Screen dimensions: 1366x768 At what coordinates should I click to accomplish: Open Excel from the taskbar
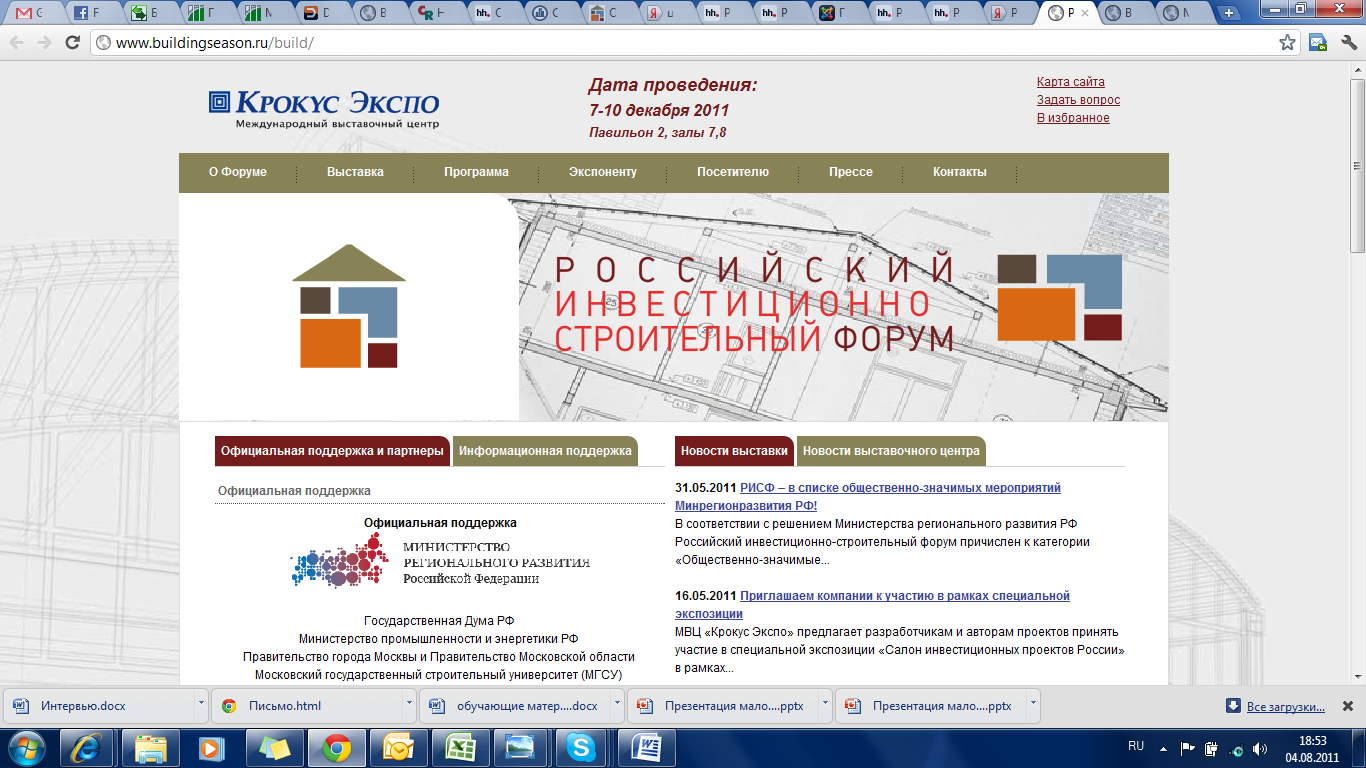[x=460, y=748]
